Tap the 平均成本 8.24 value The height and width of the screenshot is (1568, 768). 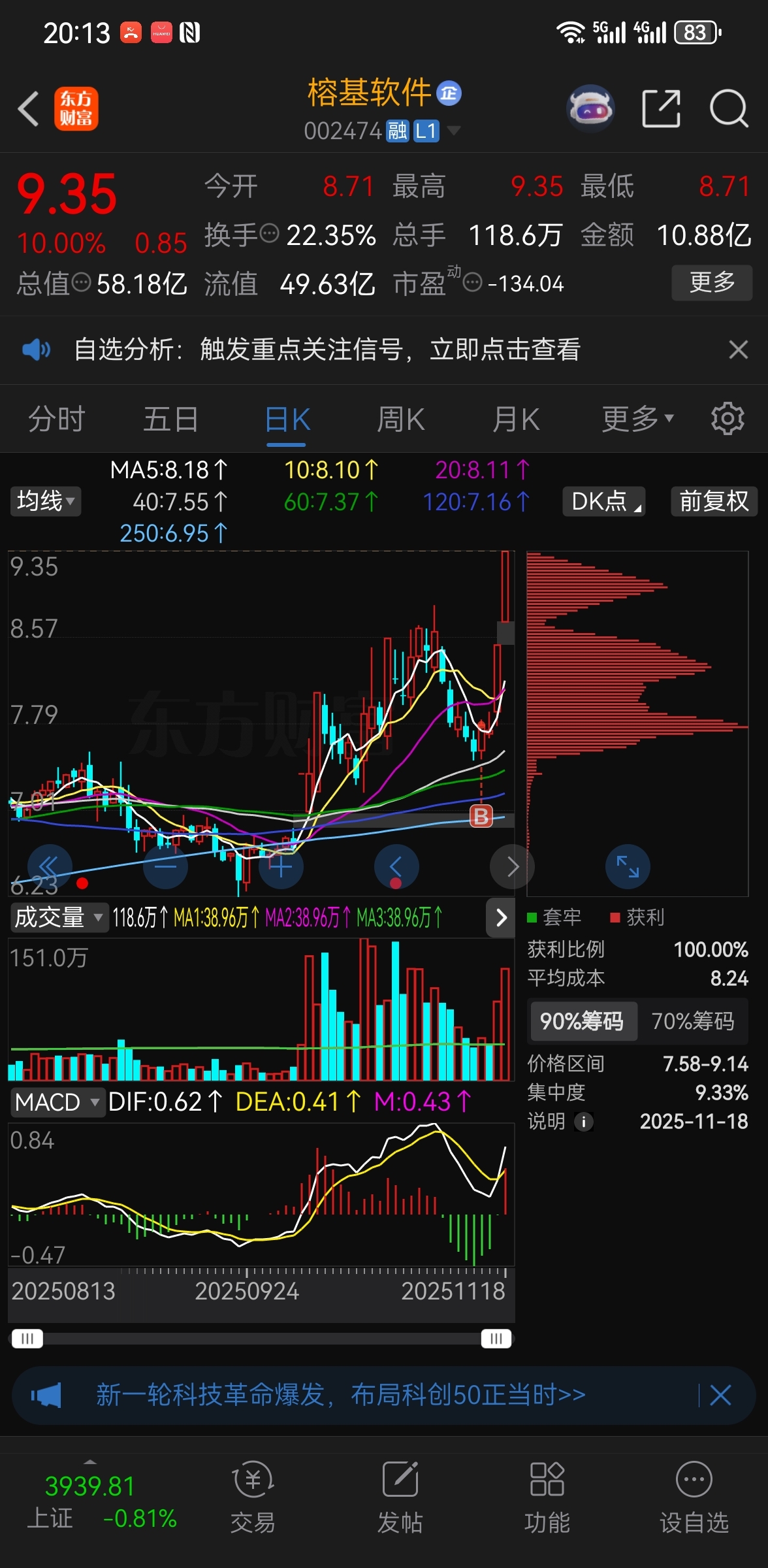coord(729,978)
